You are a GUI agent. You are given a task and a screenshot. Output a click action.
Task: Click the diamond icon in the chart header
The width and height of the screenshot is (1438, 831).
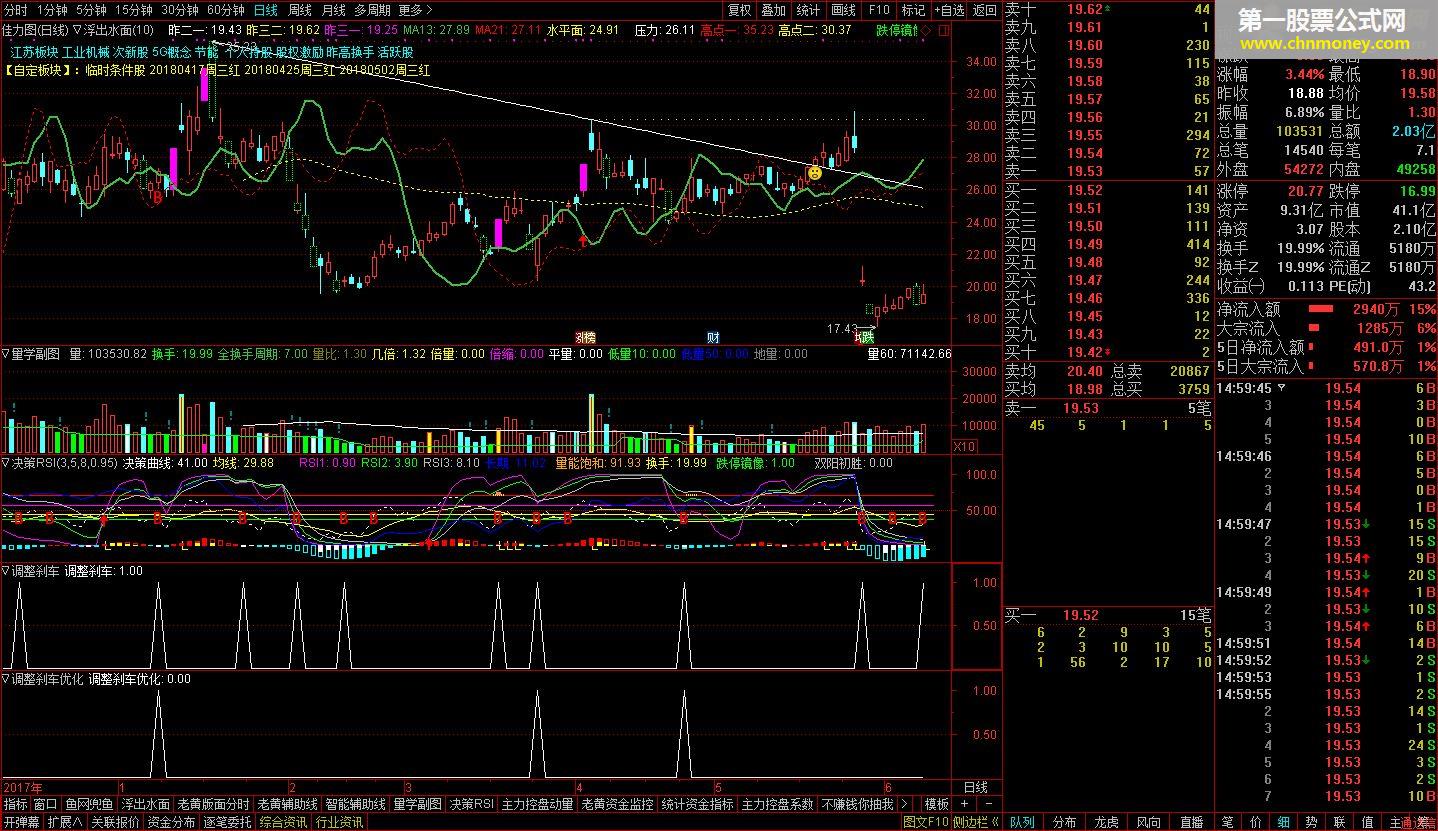928,30
